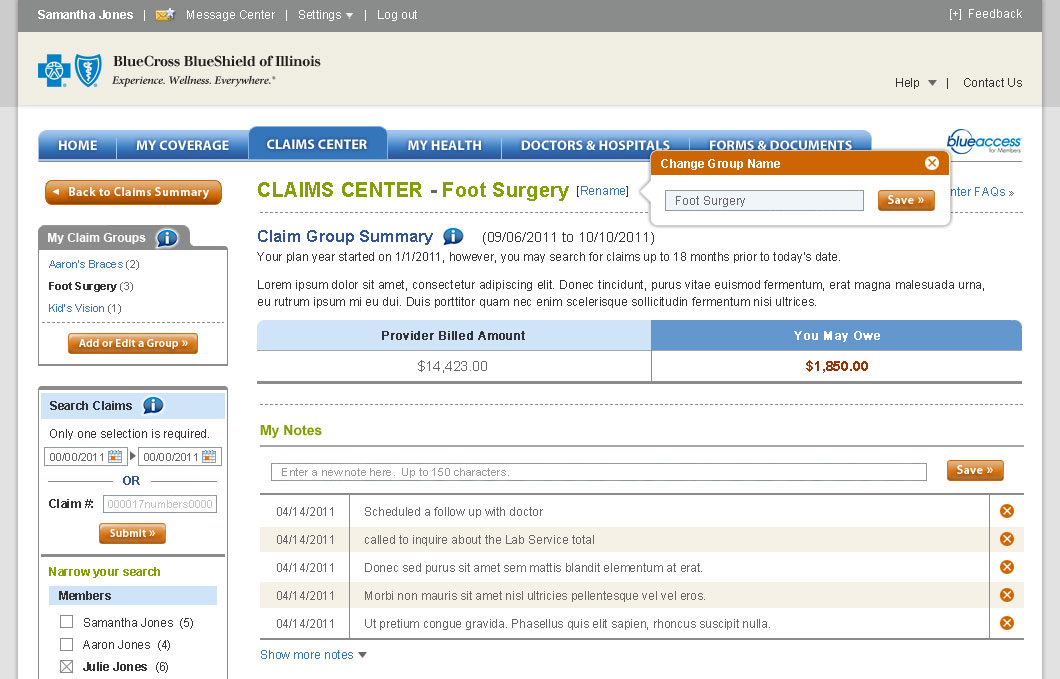Viewport: 1060px width, 679px height.
Task: Expand Show more notes
Action: click(x=313, y=655)
